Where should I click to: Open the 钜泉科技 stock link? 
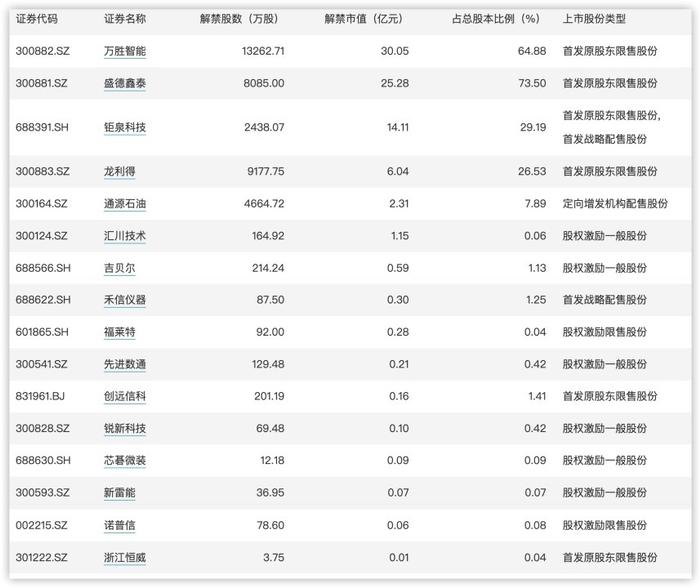[x=125, y=127]
